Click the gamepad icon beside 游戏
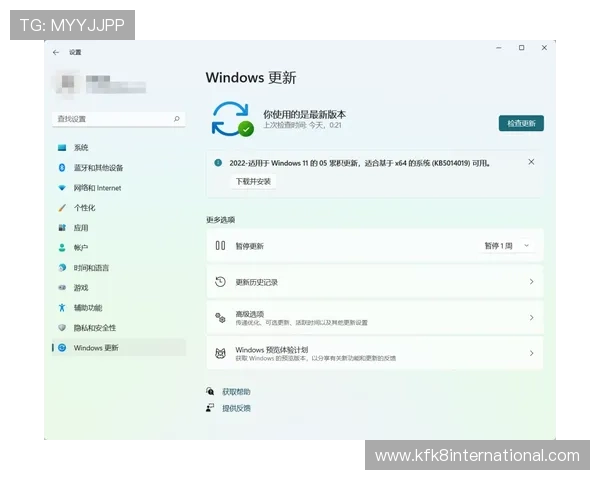600x480 pixels. click(62, 287)
